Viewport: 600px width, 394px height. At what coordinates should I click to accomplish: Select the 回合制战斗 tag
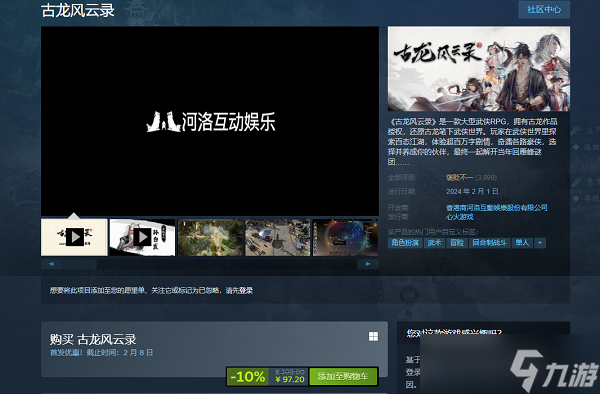pyautogui.click(x=489, y=243)
